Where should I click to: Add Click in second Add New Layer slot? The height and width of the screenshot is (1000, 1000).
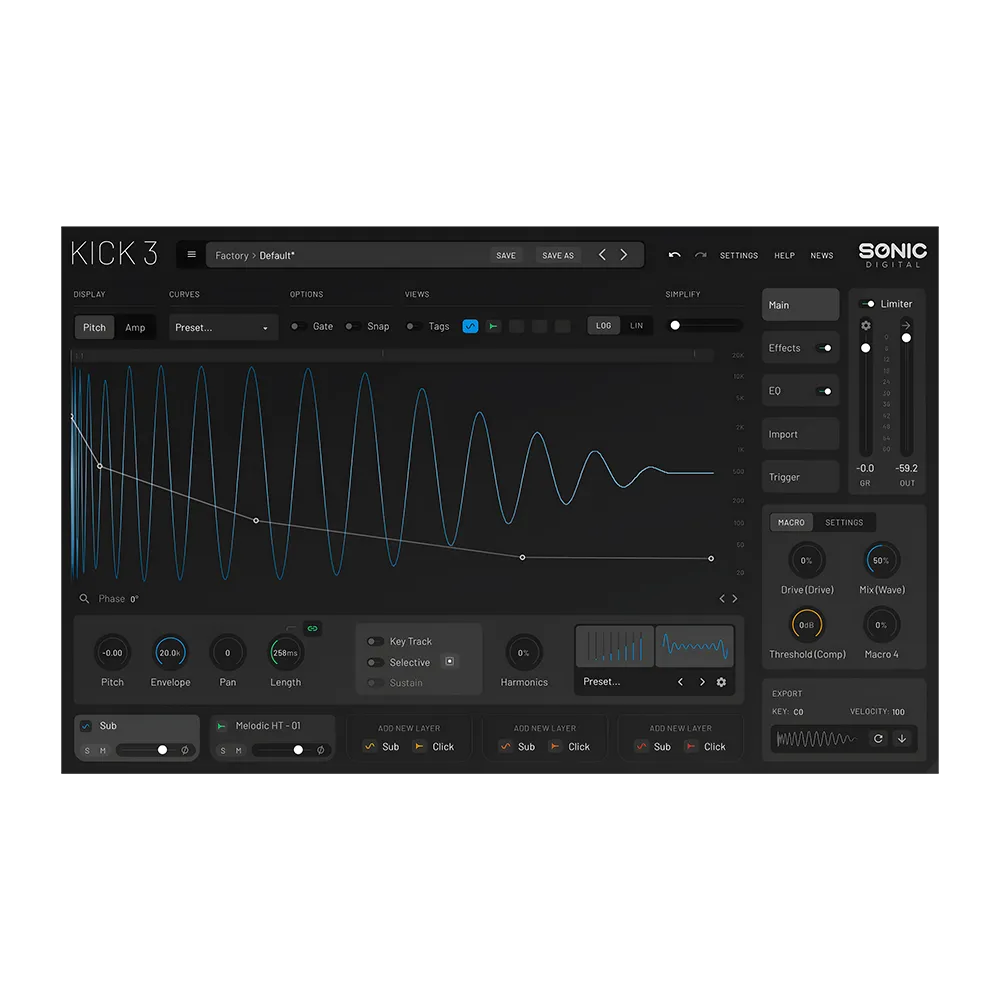[x=570, y=746]
